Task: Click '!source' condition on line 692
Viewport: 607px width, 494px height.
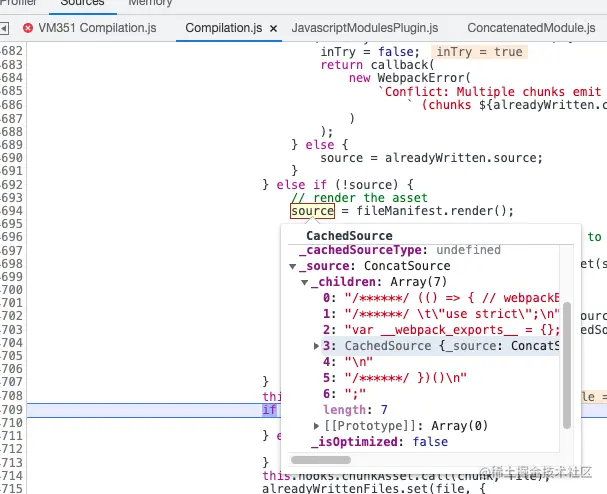Action: (369, 185)
